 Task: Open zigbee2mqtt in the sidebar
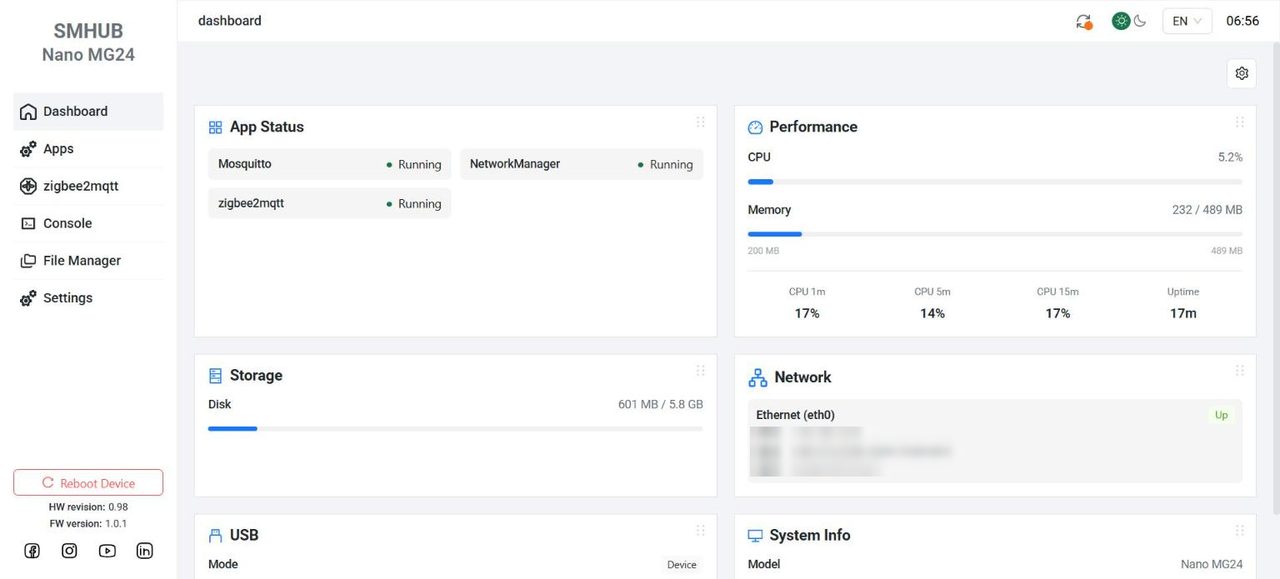(88, 186)
